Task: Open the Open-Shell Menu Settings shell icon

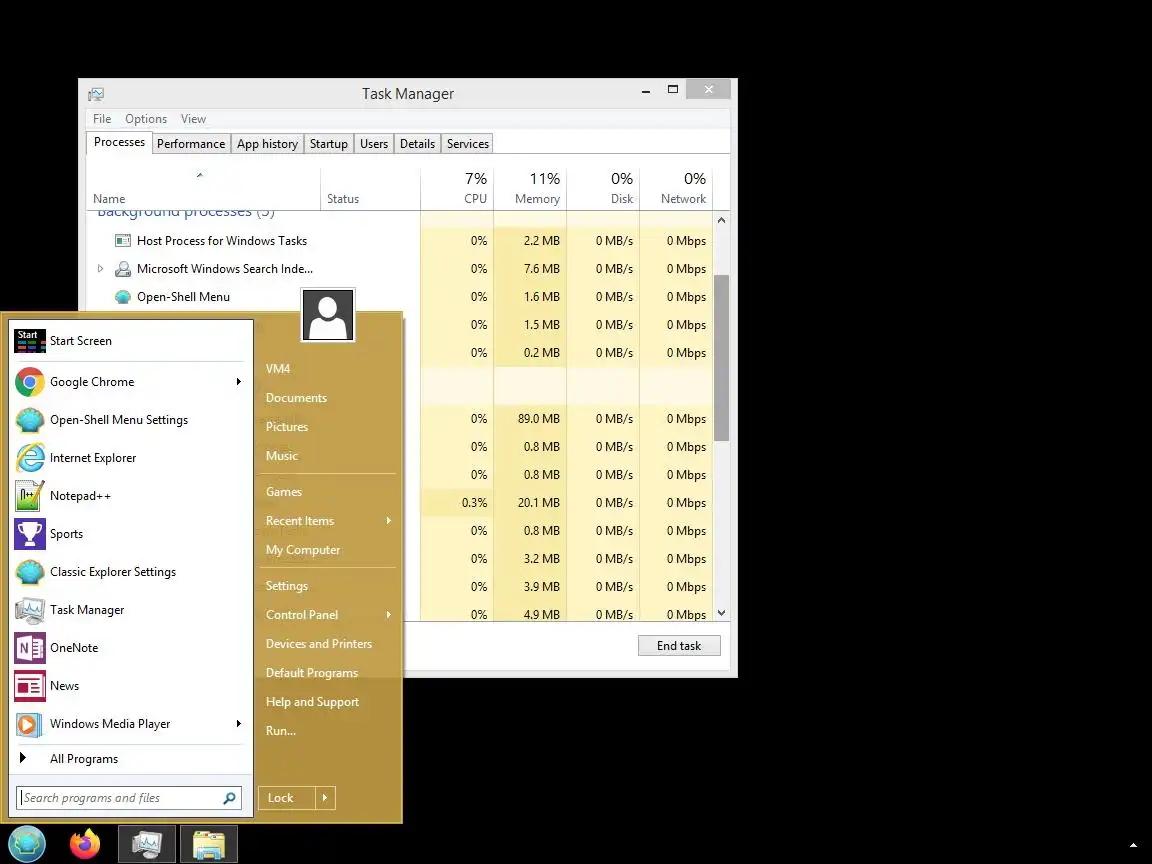Action: pos(30,420)
